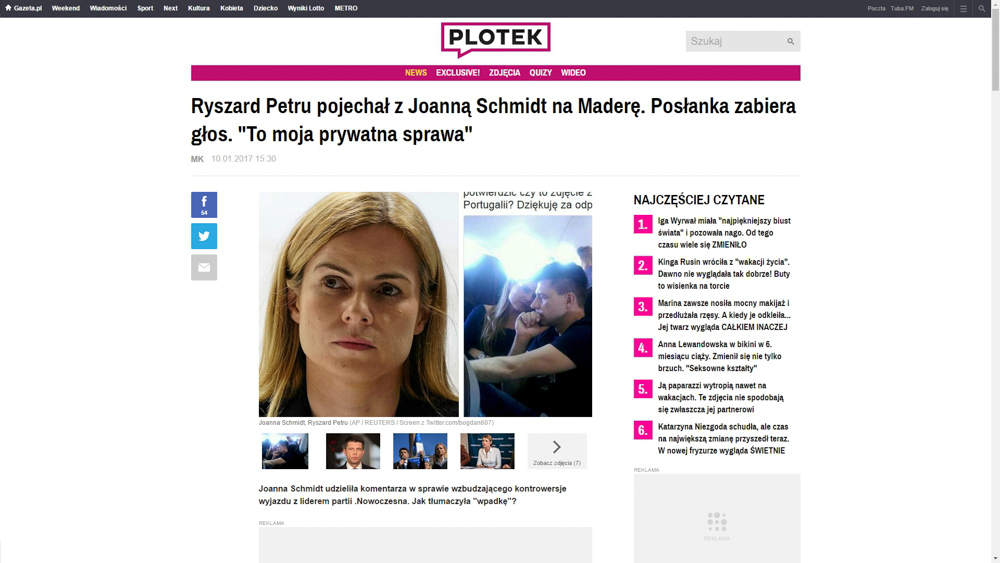Share article via Twitter bird icon

pos(203,236)
